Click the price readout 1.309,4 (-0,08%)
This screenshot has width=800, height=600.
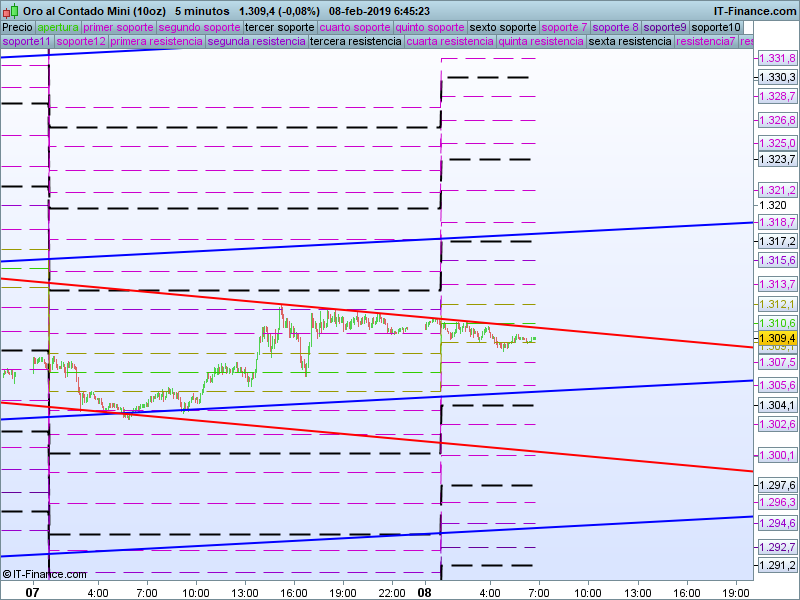tap(279, 11)
